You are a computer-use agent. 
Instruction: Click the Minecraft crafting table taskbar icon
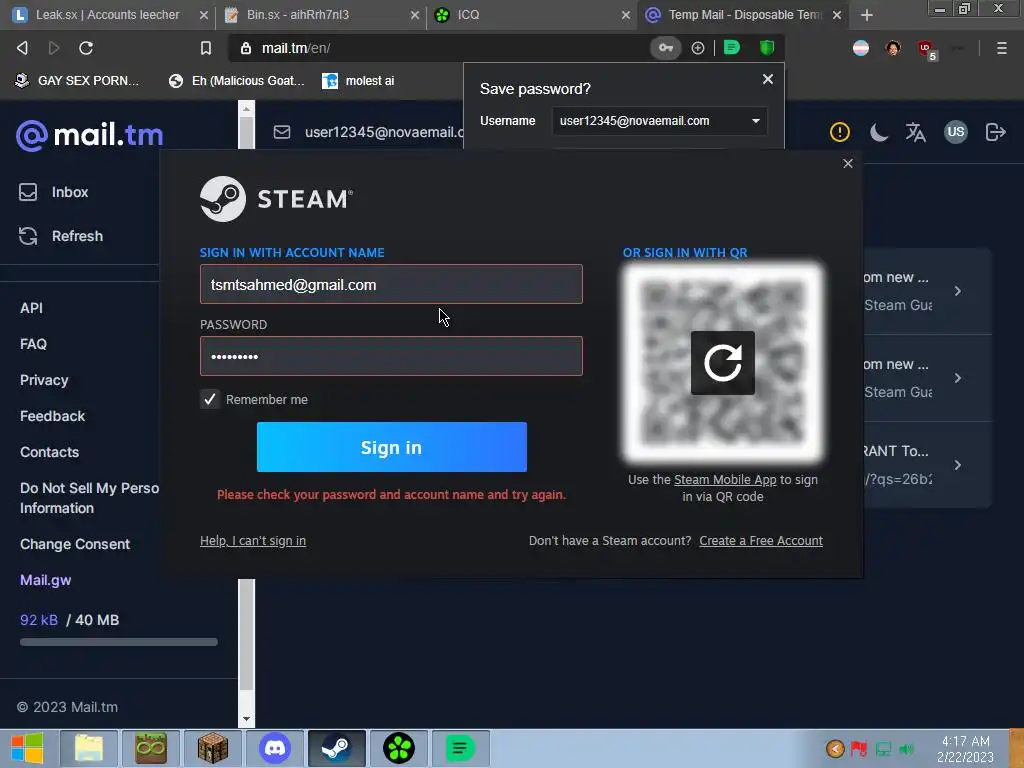tap(213, 748)
